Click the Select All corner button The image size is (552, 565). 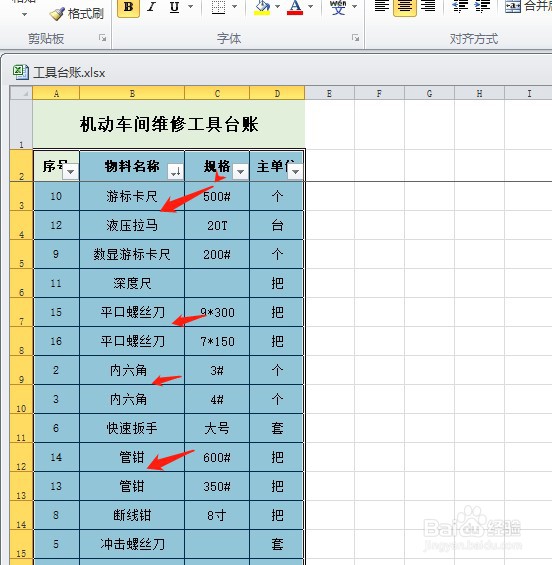point(21,93)
